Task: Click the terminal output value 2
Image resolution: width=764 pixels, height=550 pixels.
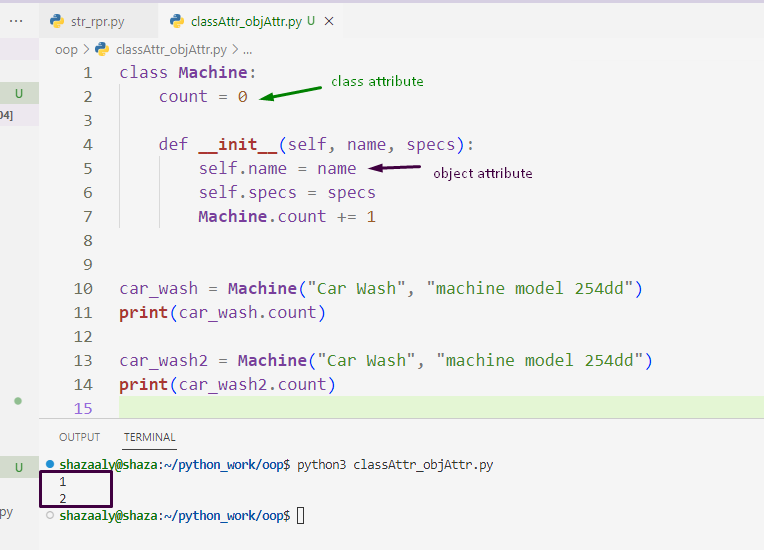Action: tap(62, 498)
